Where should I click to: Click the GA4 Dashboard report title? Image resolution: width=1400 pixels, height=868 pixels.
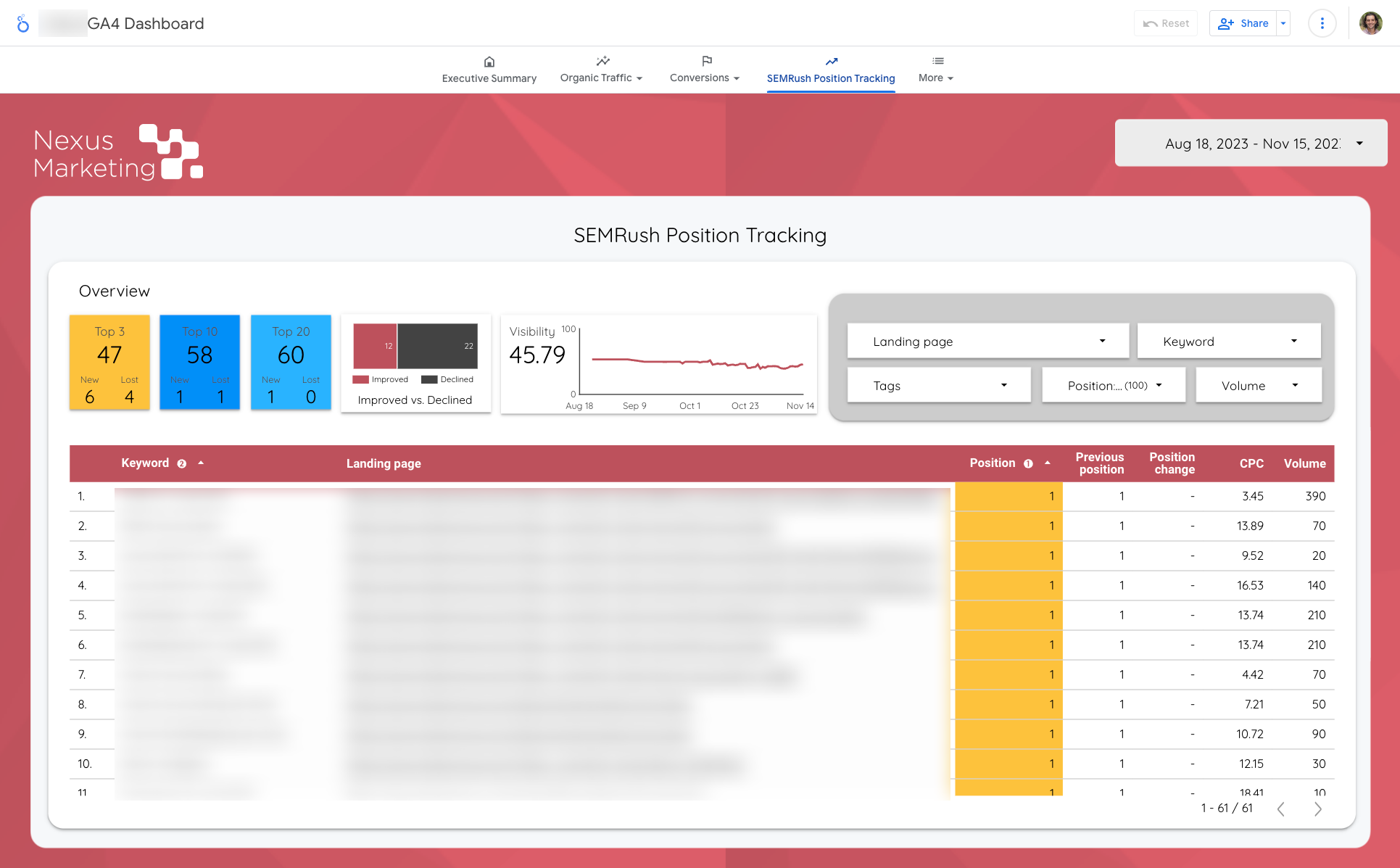click(x=146, y=23)
